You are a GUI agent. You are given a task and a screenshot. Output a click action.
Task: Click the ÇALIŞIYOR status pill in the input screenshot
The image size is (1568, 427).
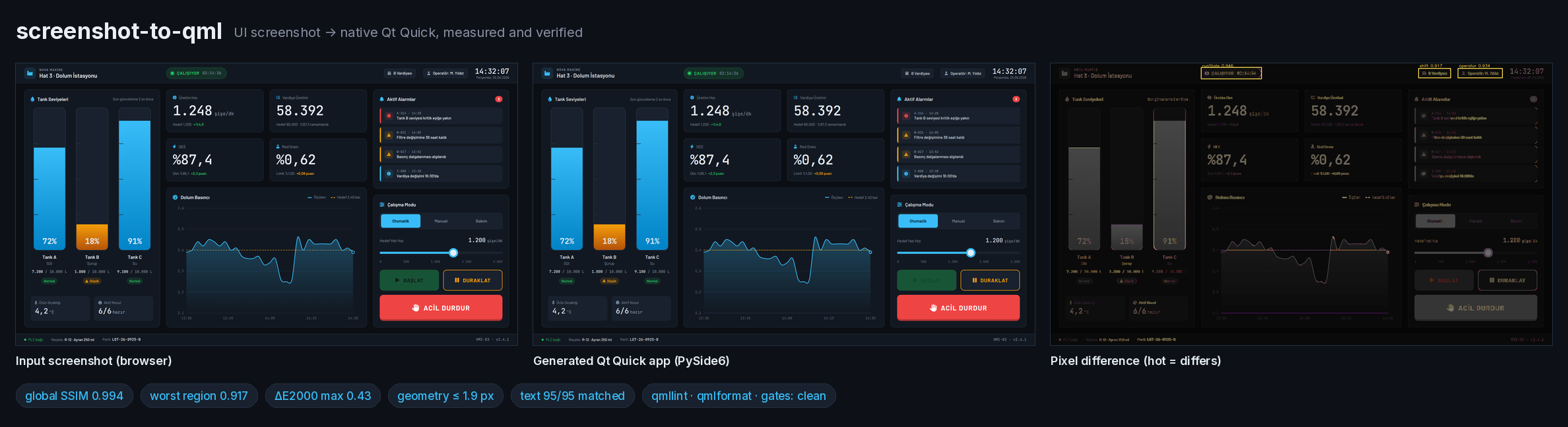[196, 73]
